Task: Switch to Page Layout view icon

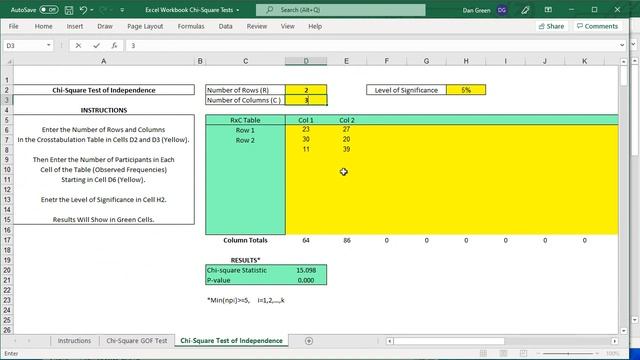Action: (x=503, y=353)
